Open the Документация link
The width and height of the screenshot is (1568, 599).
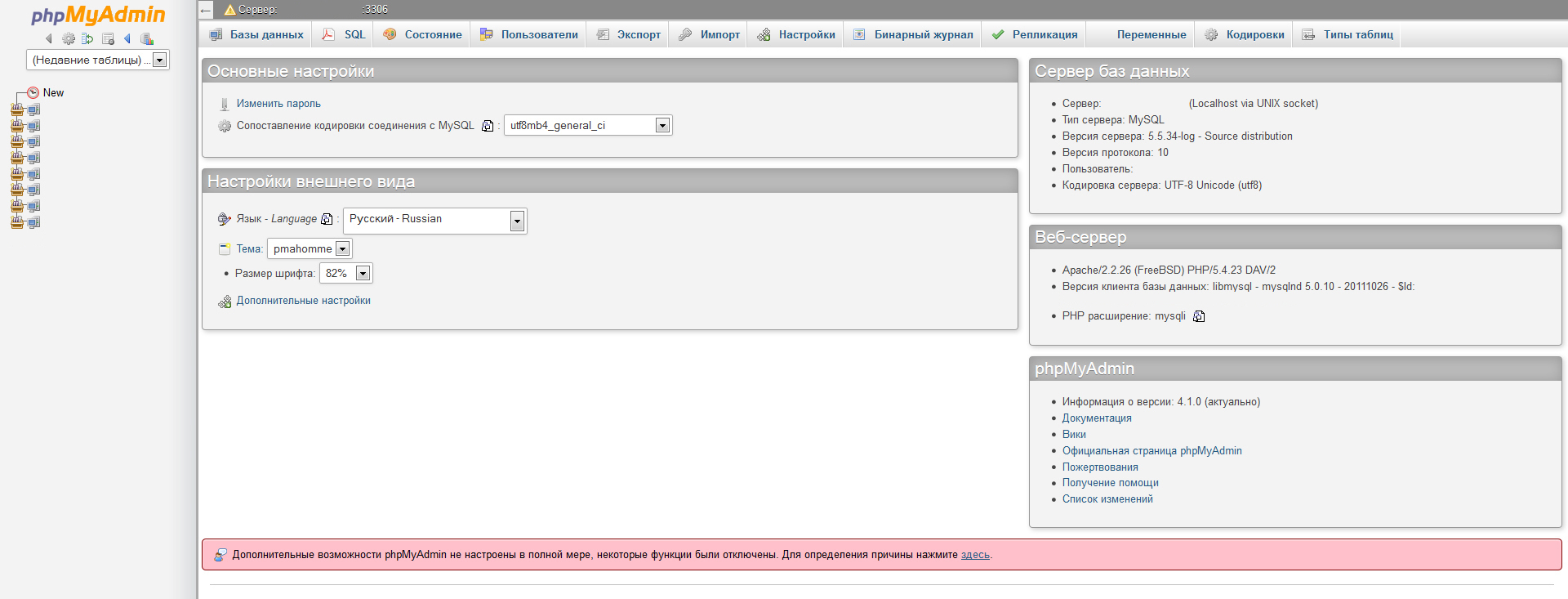(x=1097, y=418)
